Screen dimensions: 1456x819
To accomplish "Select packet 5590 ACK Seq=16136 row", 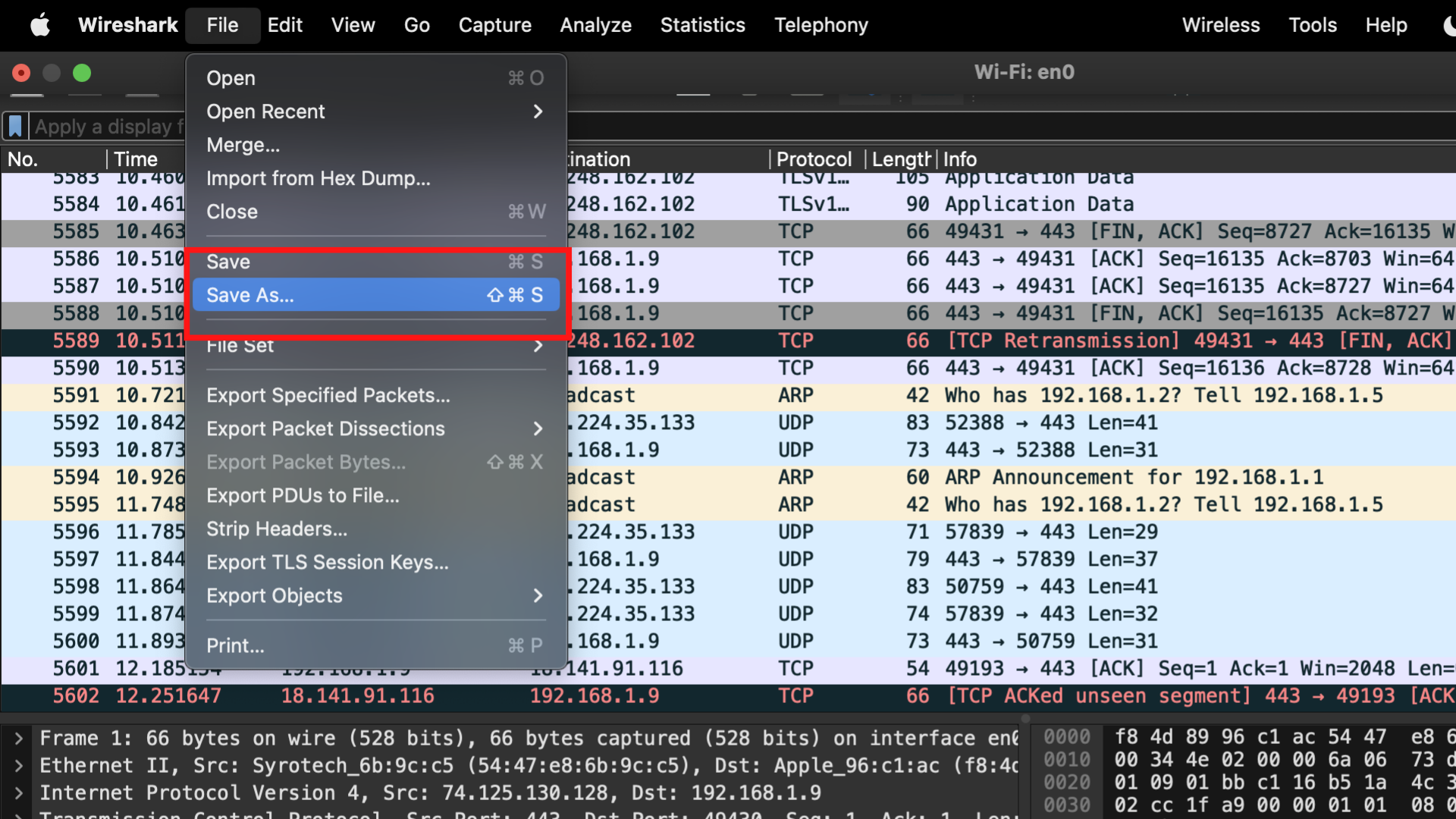I will pyautogui.click(x=1012, y=368).
